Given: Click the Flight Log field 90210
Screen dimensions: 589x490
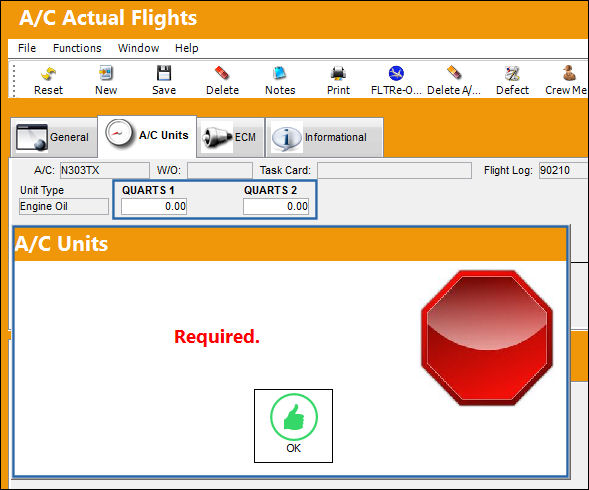Looking at the screenshot, I should click(563, 170).
